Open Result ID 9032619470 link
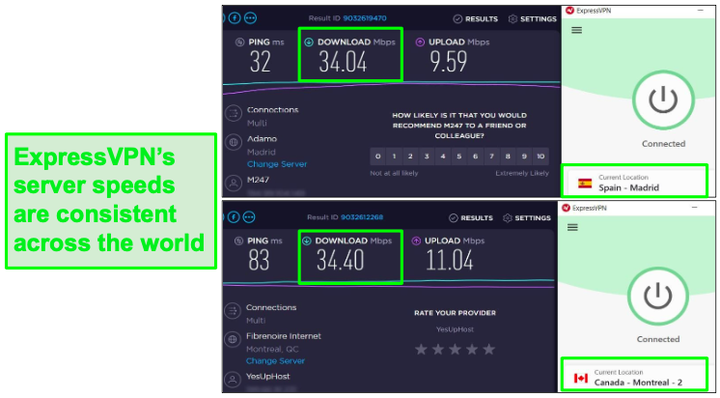This screenshot has height=398, width=720. click(365, 18)
